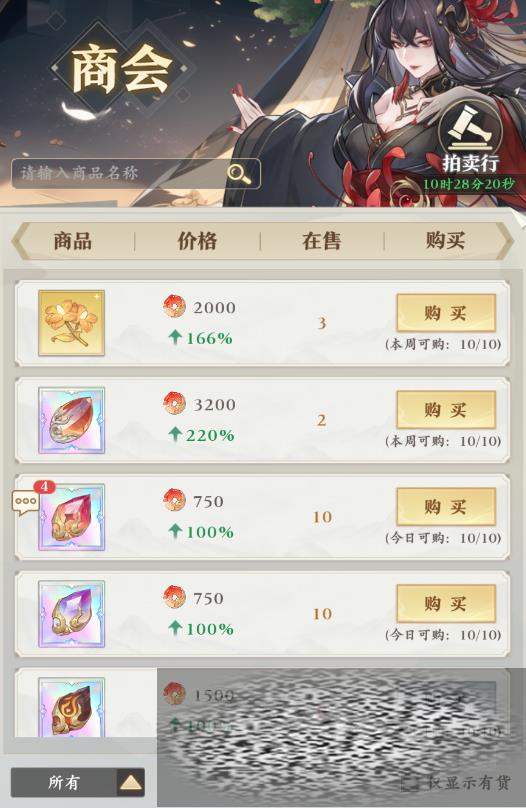
Task: Click the 商品 column header
Action: coord(73,241)
